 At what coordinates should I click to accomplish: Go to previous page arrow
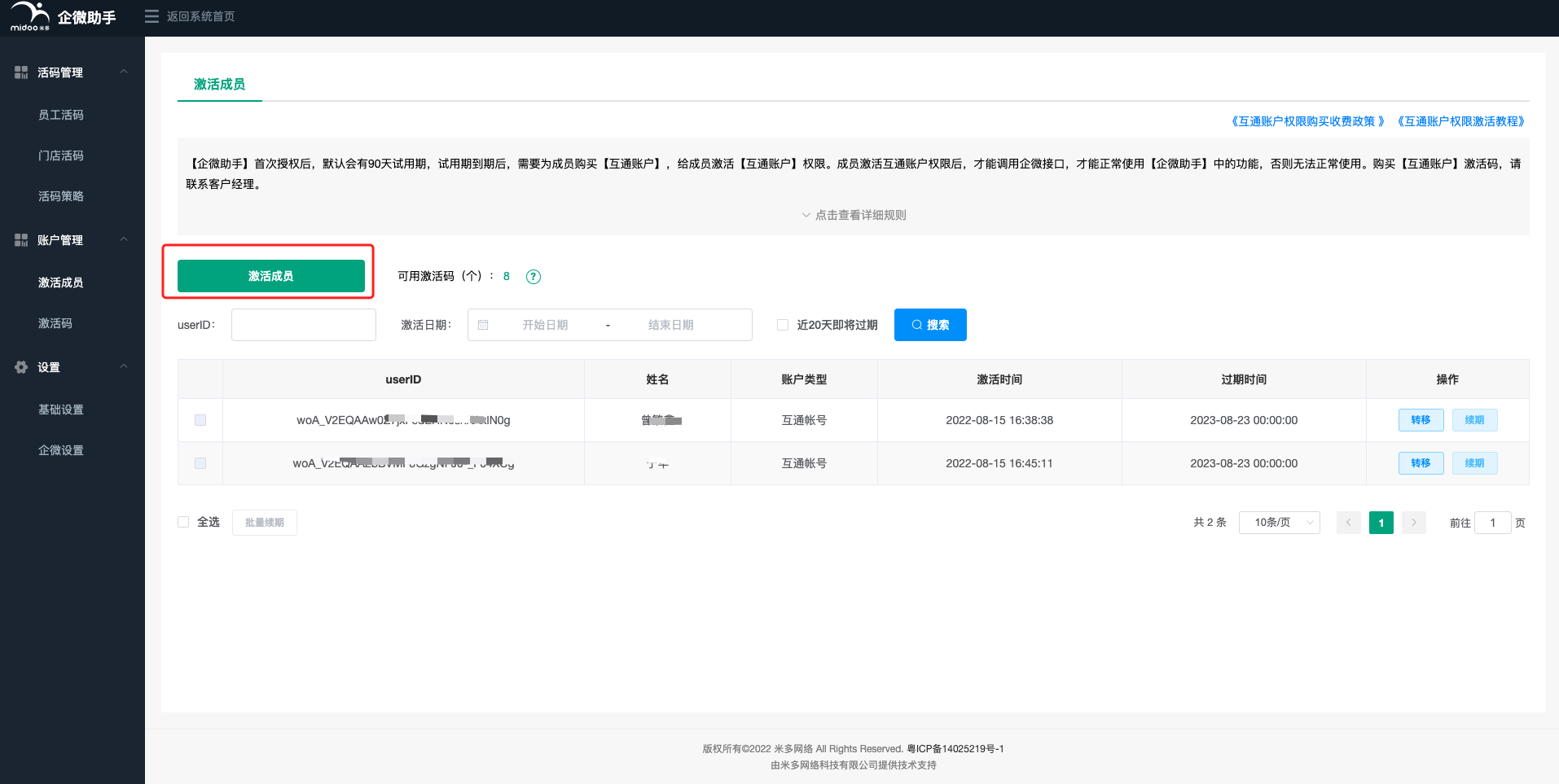pyautogui.click(x=1349, y=523)
